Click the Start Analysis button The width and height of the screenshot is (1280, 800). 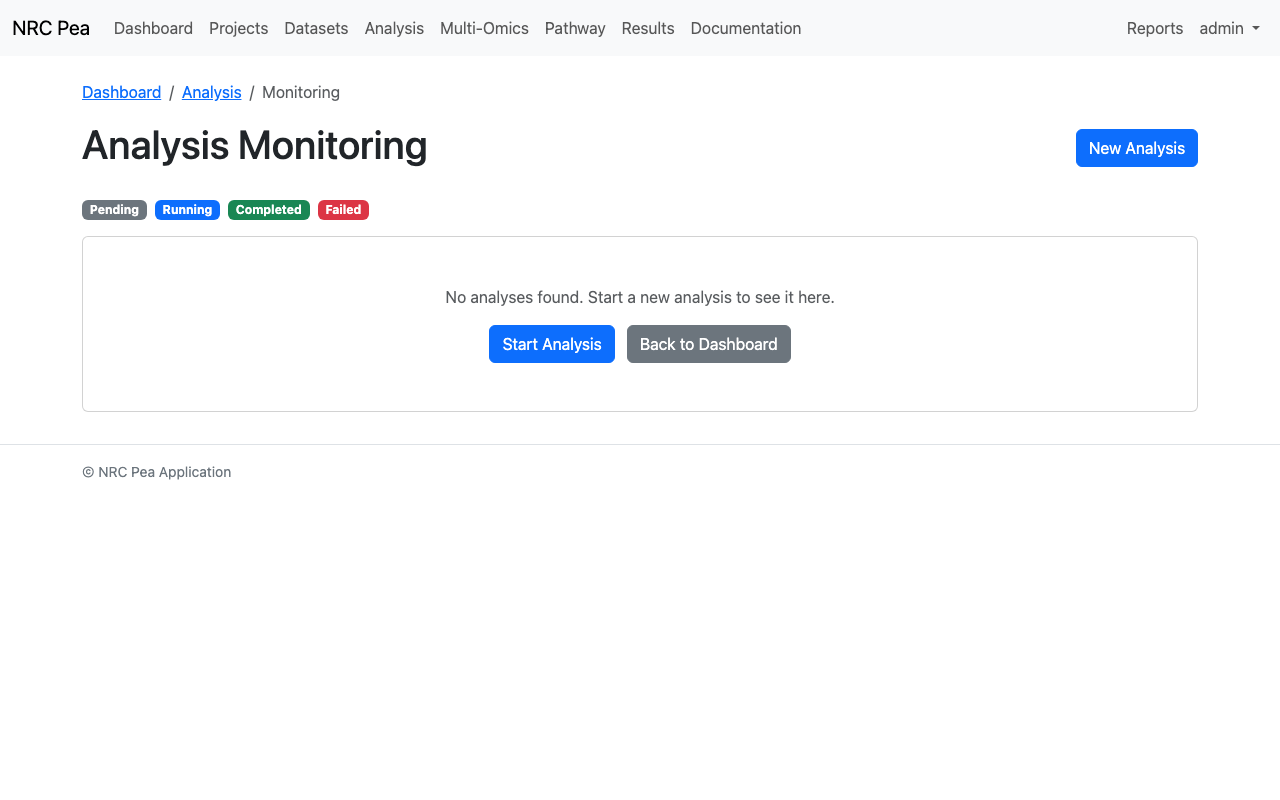click(552, 344)
